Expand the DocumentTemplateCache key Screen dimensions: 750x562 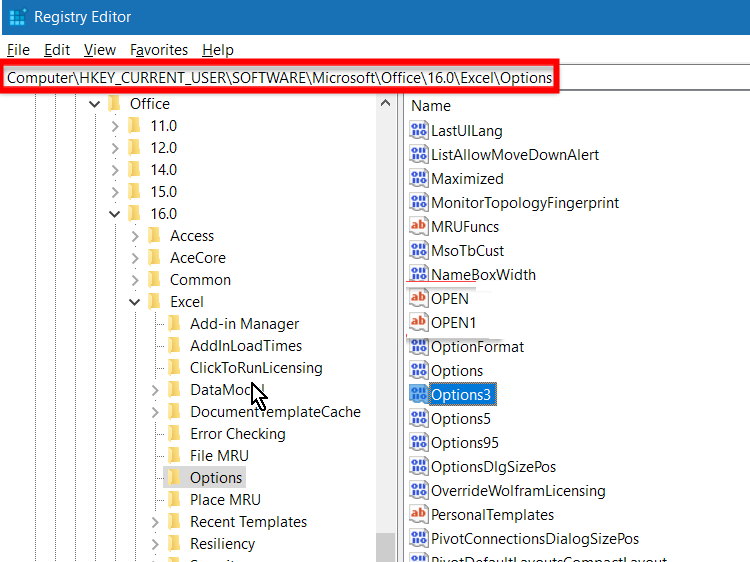[x=155, y=412]
